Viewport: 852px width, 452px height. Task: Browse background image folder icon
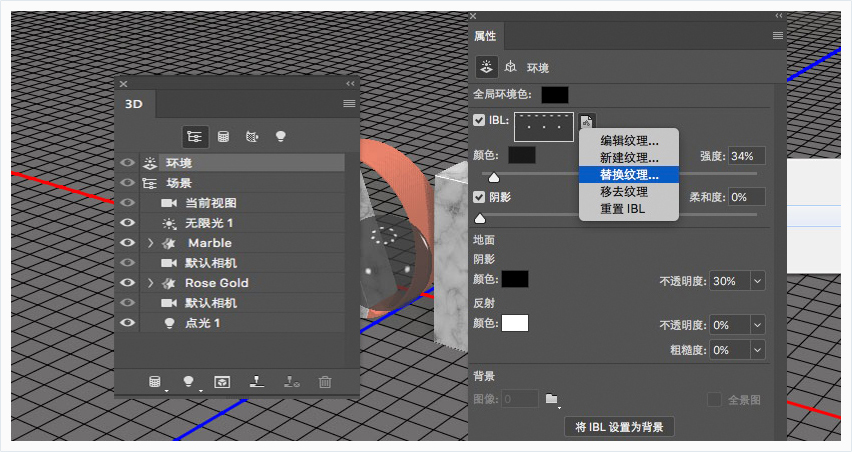[x=552, y=399]
